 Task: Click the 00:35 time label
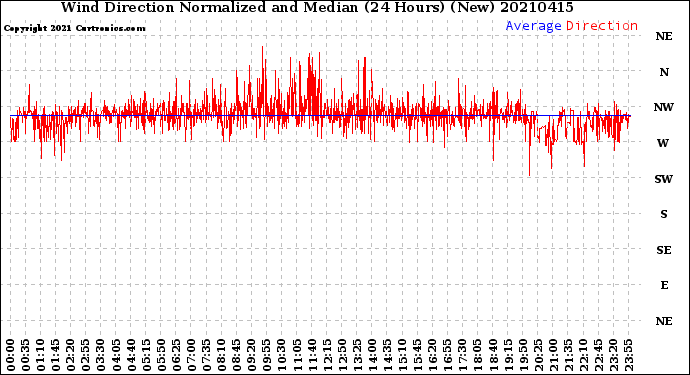pos(26,355)
